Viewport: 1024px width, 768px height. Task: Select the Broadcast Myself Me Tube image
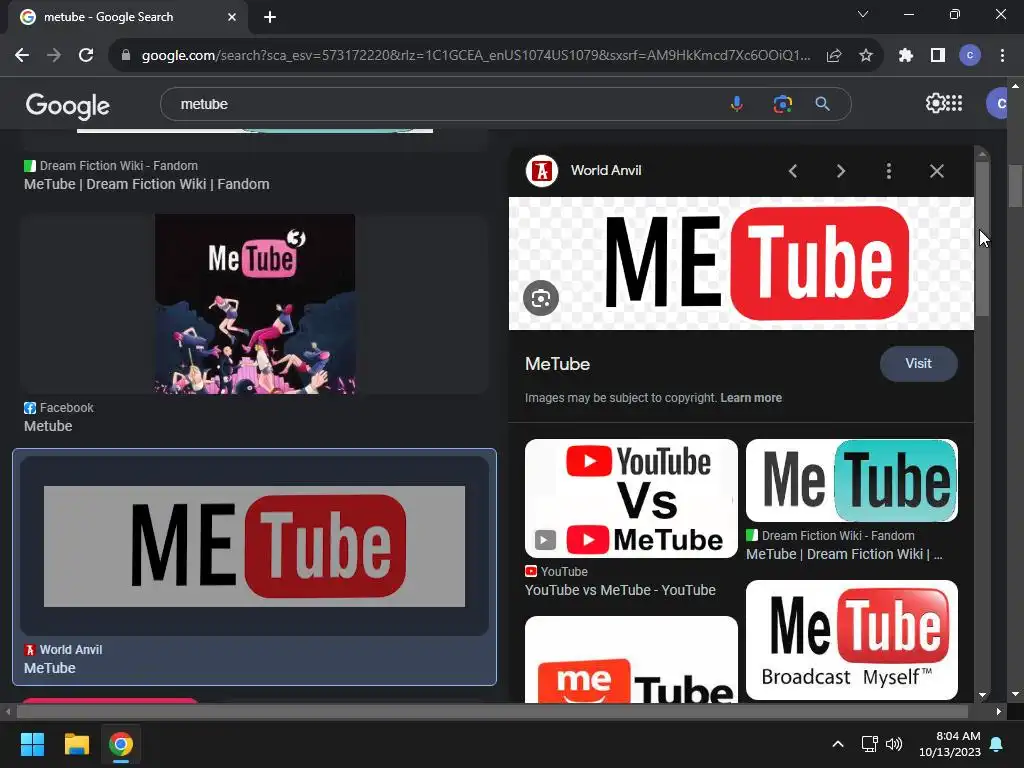[x=852, y=640]
